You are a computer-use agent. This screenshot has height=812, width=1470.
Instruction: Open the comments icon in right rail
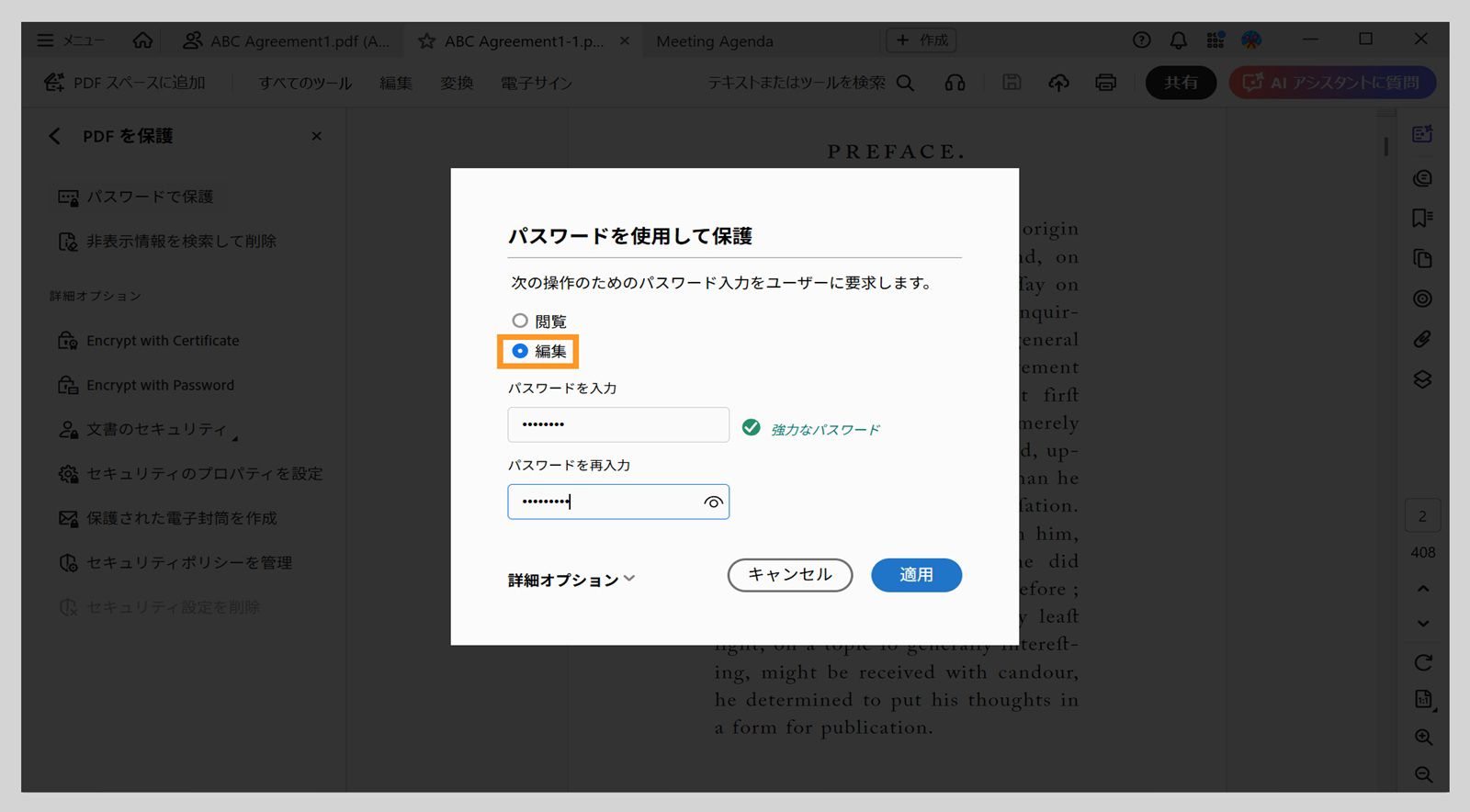tap(1422, 178)
